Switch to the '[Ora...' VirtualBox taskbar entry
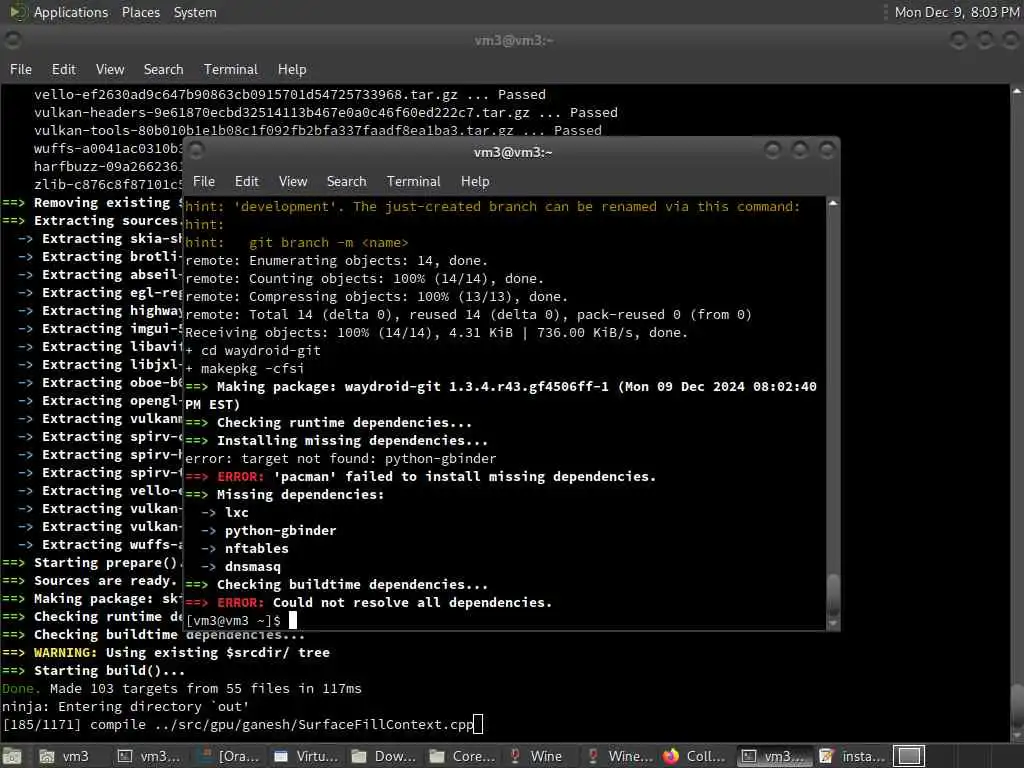The width and height of the screenshot is (1024, 768). coord(229,756)
